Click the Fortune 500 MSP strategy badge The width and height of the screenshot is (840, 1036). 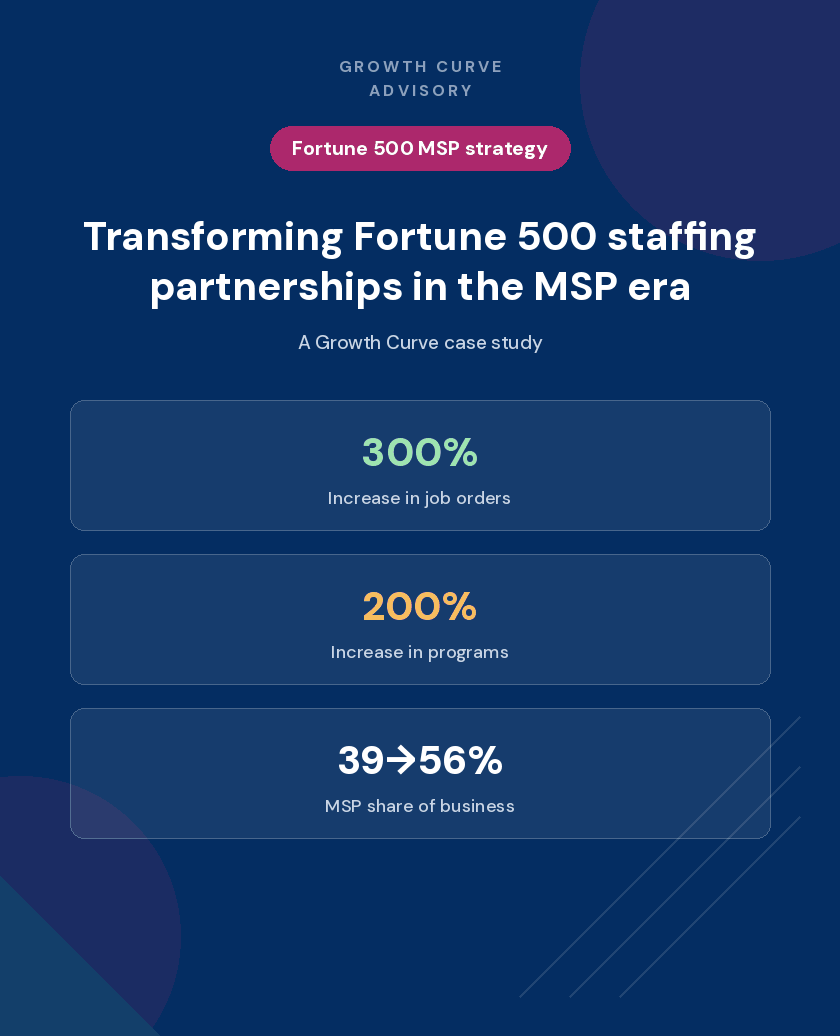[420, 149]
